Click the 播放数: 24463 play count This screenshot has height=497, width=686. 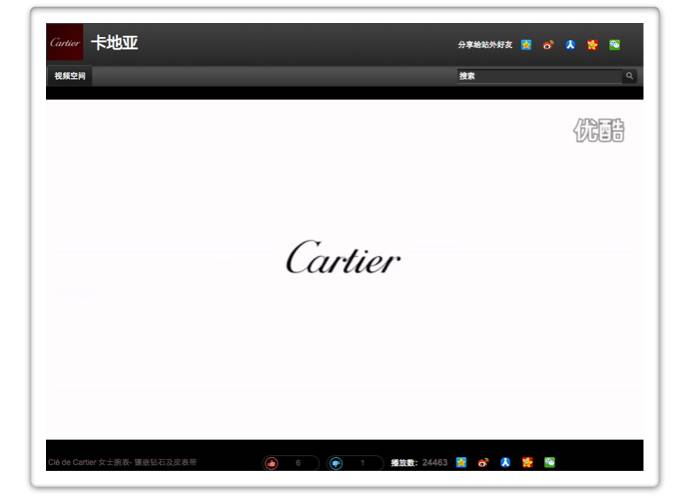tap(419, 462)
